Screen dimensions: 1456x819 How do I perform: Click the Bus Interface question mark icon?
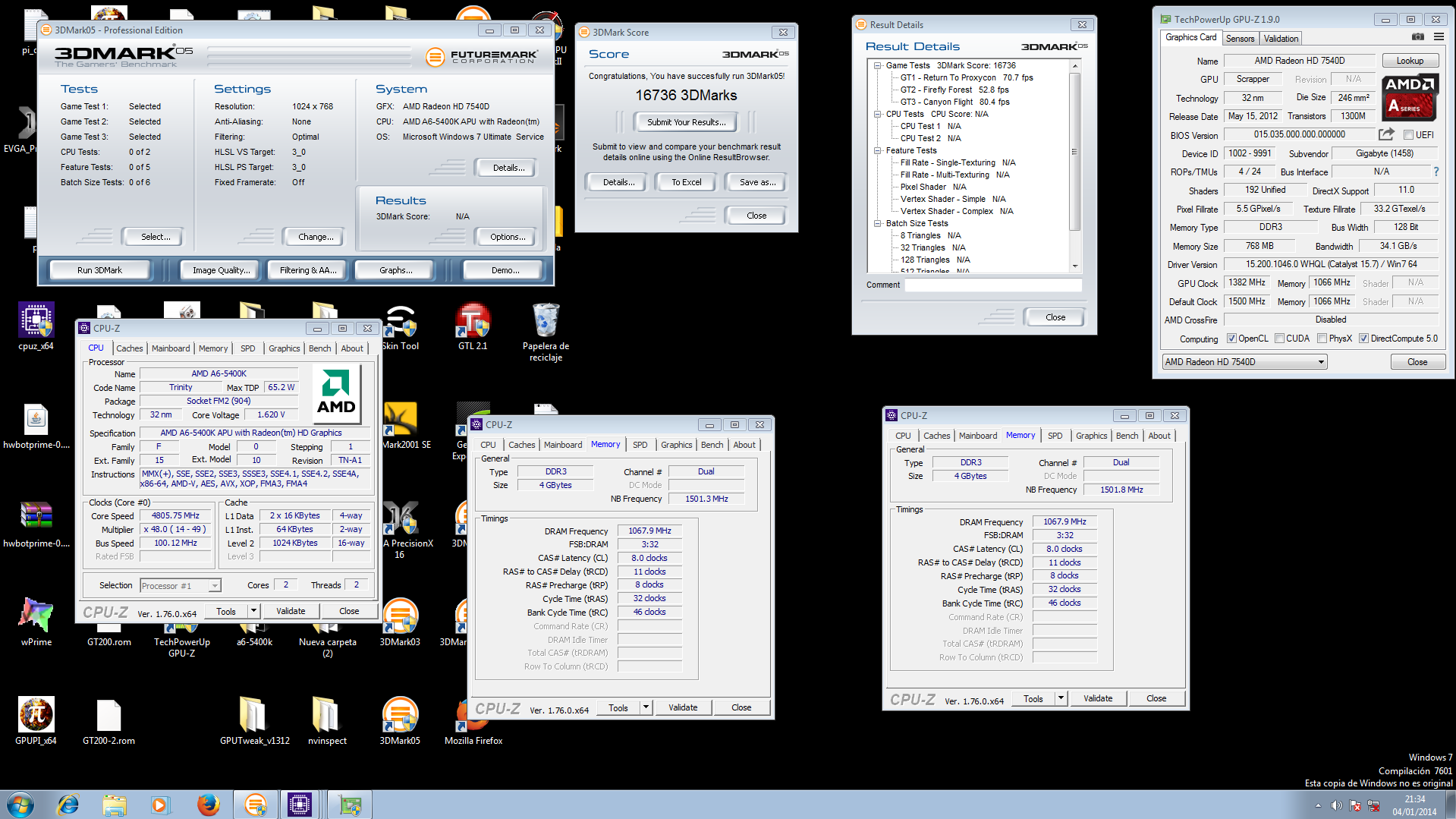[x=1436, y=172]
